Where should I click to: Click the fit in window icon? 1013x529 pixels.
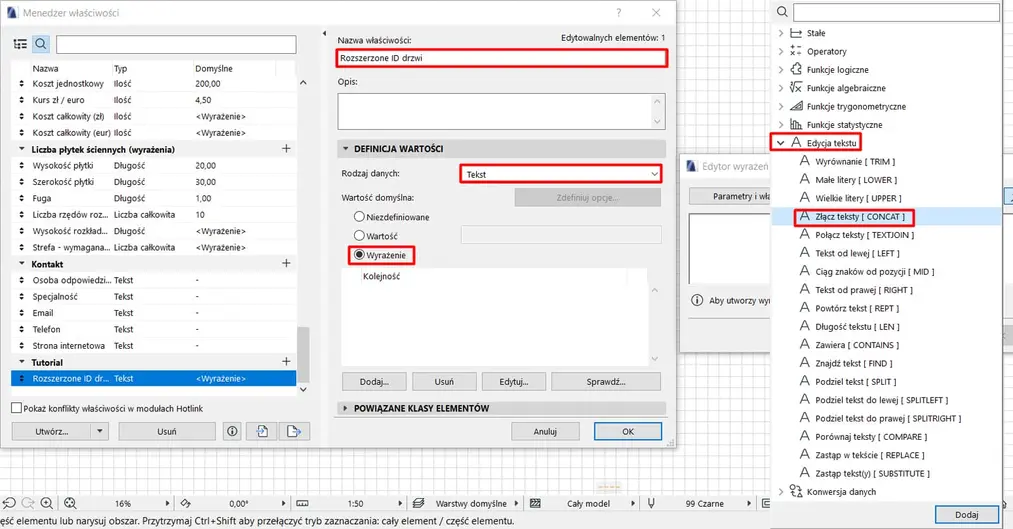pyautogui.click(x=70, y=503)
